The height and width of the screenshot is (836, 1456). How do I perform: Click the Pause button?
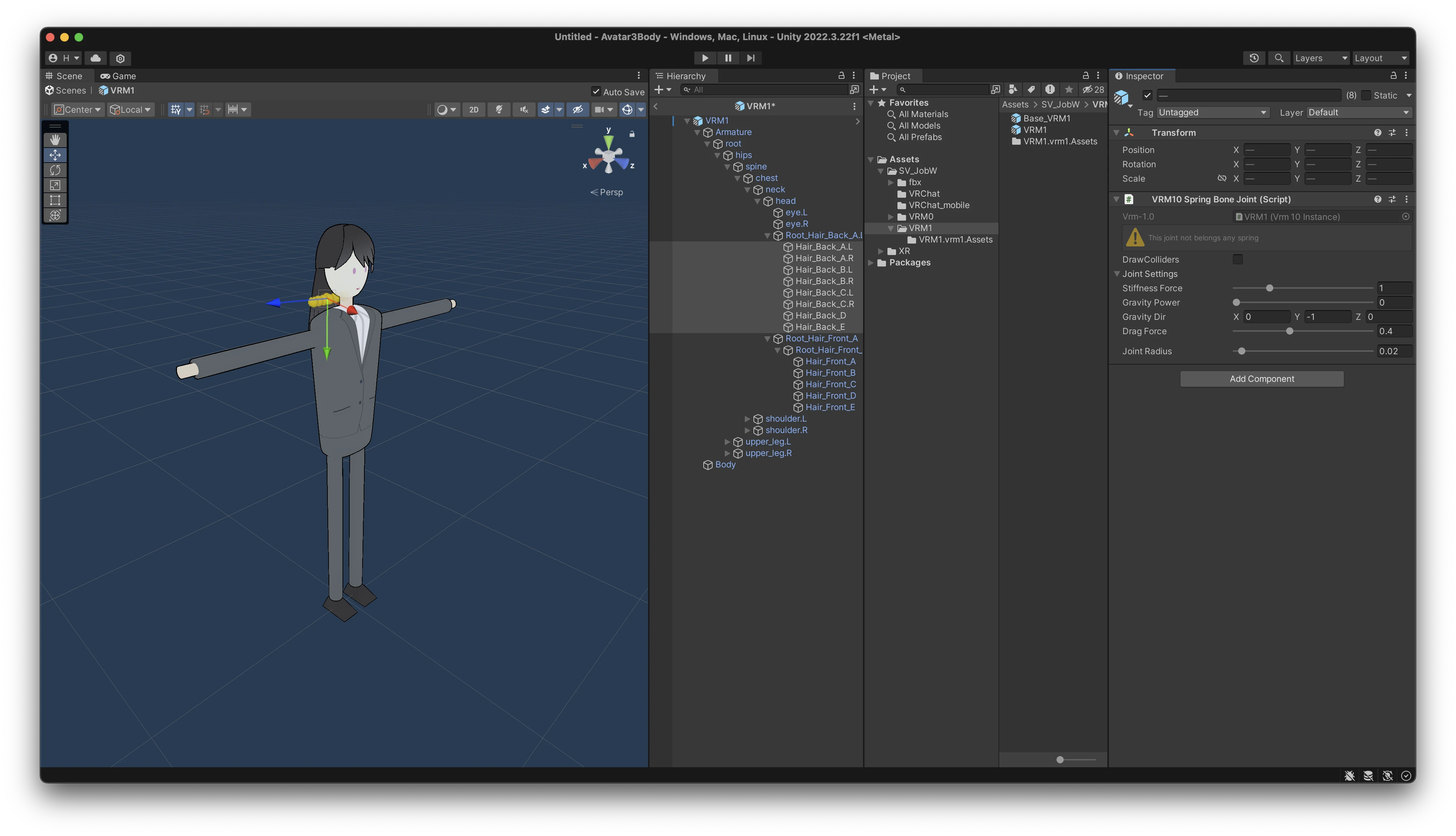[728, 58]
